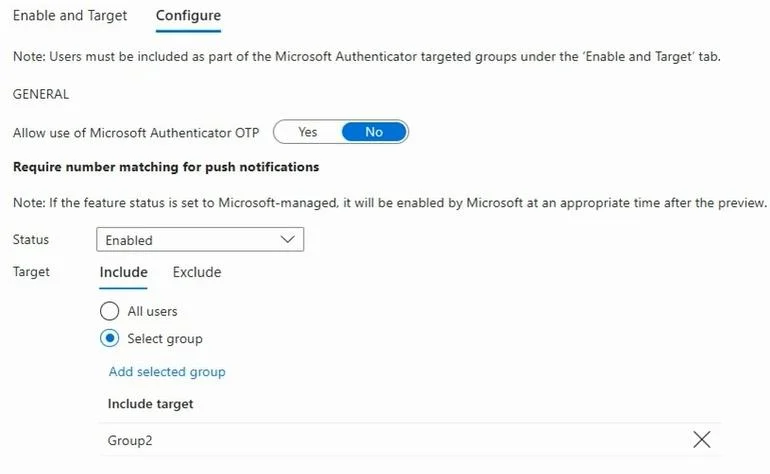Select the Configure tab
This screenshot has width=770, height=474.
188,16
